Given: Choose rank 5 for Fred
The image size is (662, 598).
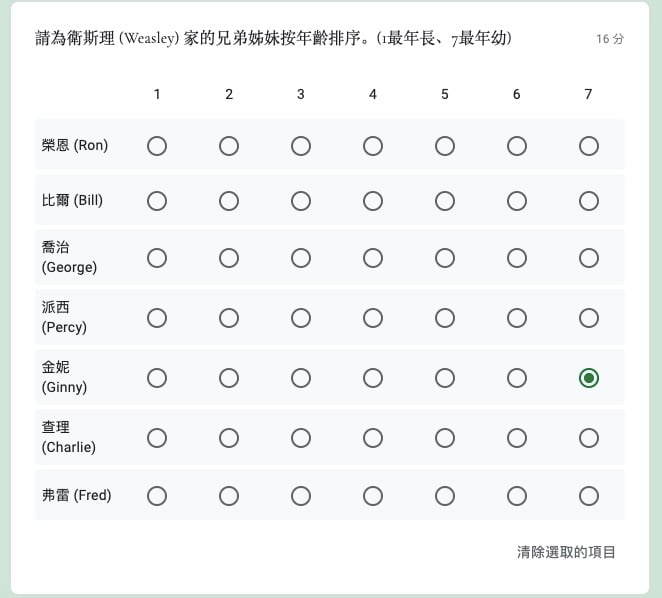Looking at the screenshot, I should pos(445,496).
